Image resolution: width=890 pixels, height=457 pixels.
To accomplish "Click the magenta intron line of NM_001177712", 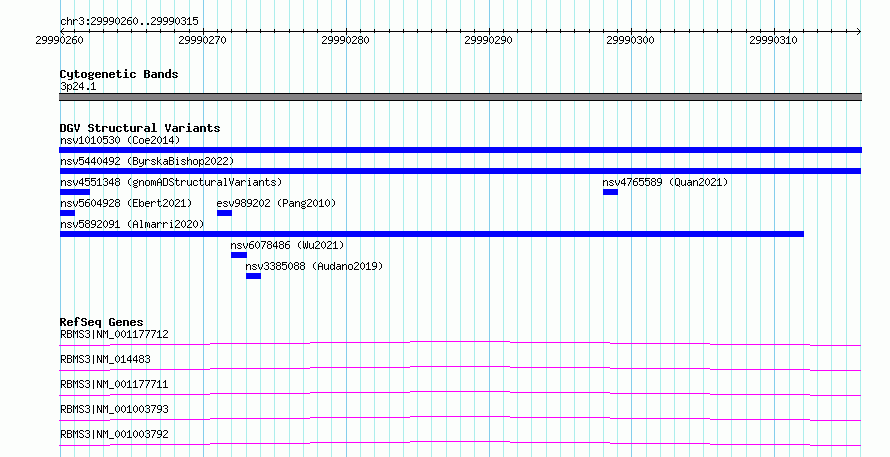I will pos(460,342).
